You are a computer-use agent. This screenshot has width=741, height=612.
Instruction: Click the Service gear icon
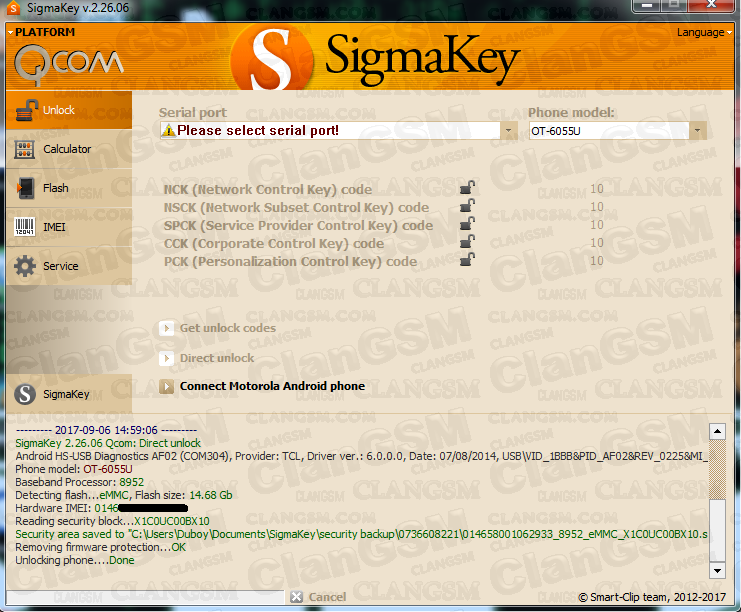(x=25, y=266)
